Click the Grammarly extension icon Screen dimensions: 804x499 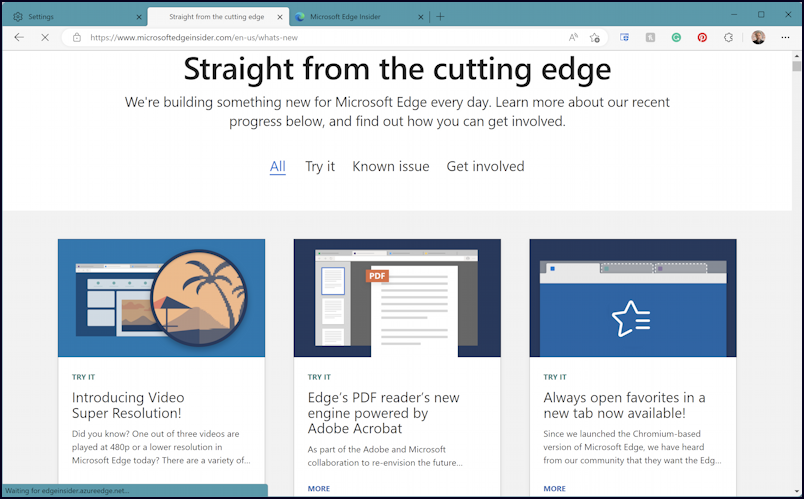pyautogui.click(x=676, y=37)
